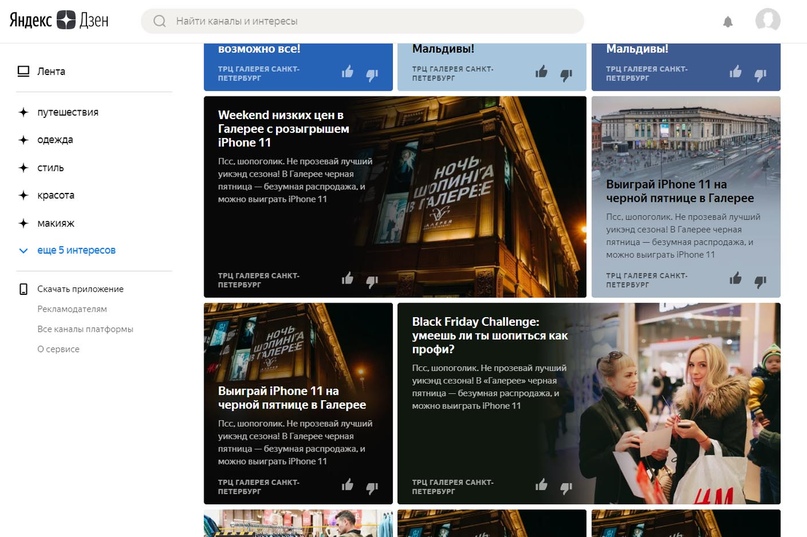Dislike the Black Friday Challenge card

coord(566,488)
